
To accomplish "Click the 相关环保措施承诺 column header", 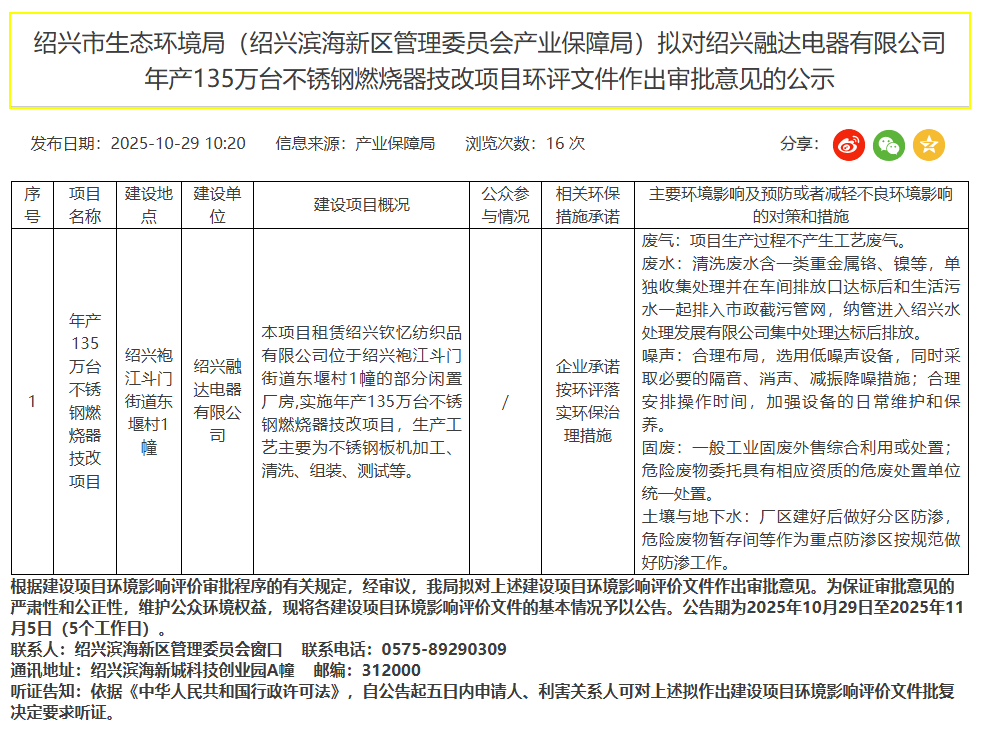I will click(587, 205).
